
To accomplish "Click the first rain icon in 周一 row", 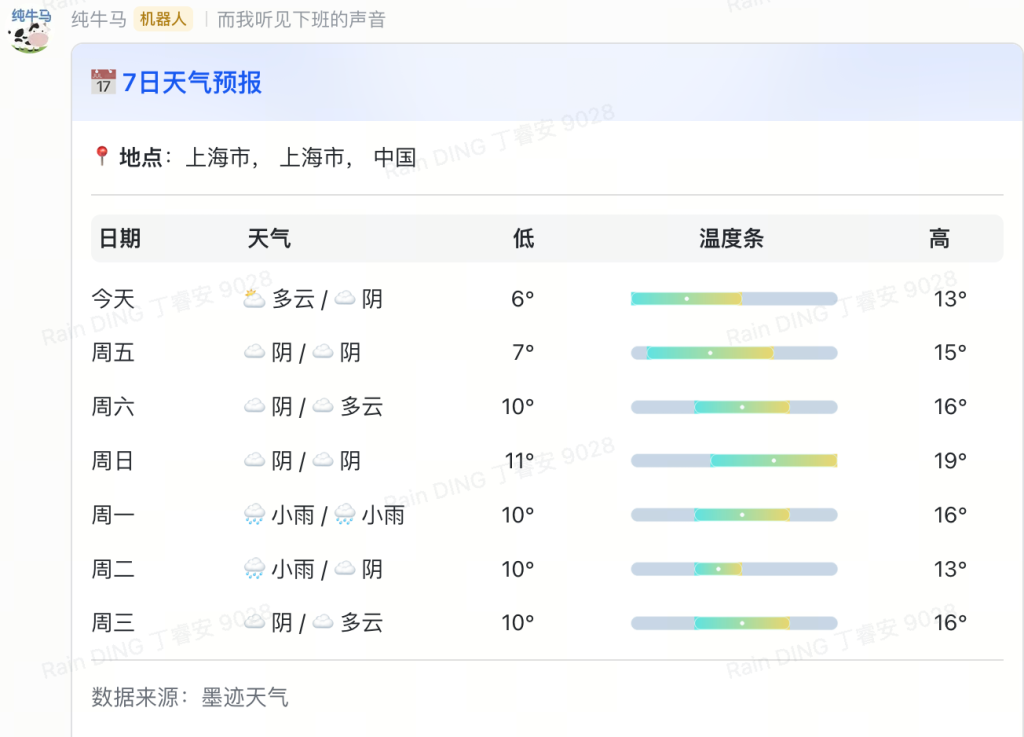I will [255, 515].
